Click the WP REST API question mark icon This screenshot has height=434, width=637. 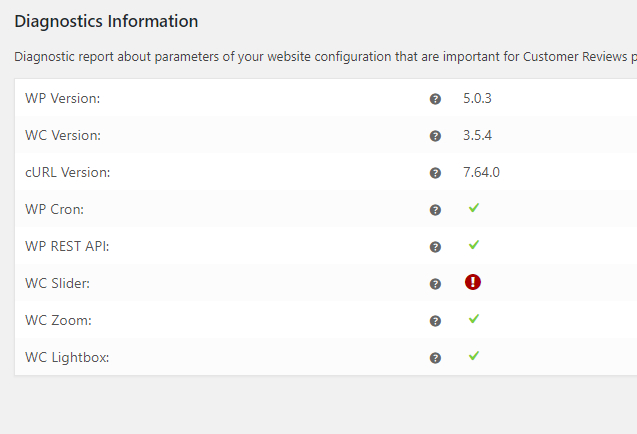435,247
